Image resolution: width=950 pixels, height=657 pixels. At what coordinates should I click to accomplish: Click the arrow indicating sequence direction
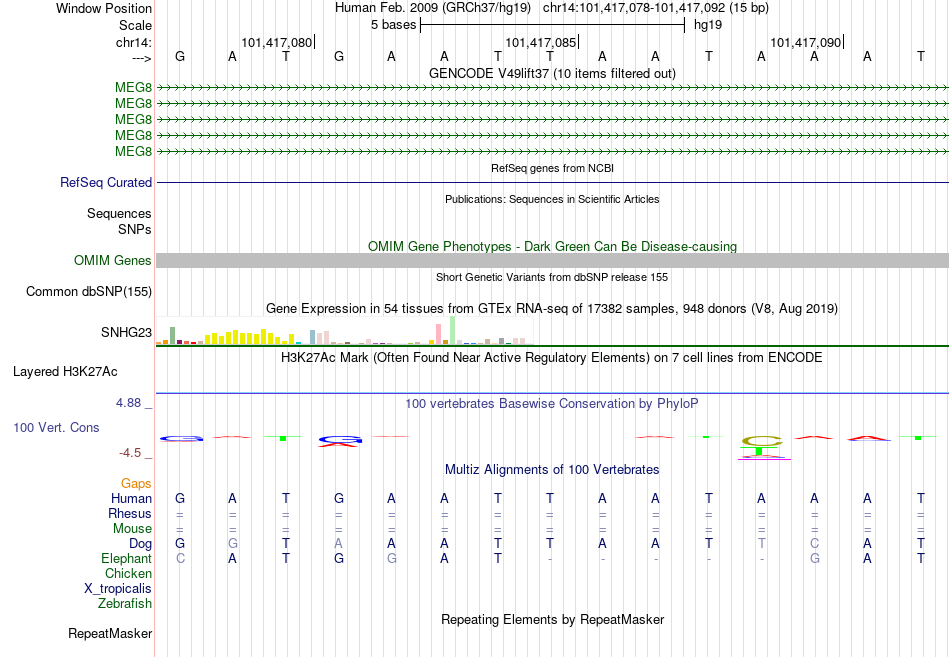[x=142, y=58]
